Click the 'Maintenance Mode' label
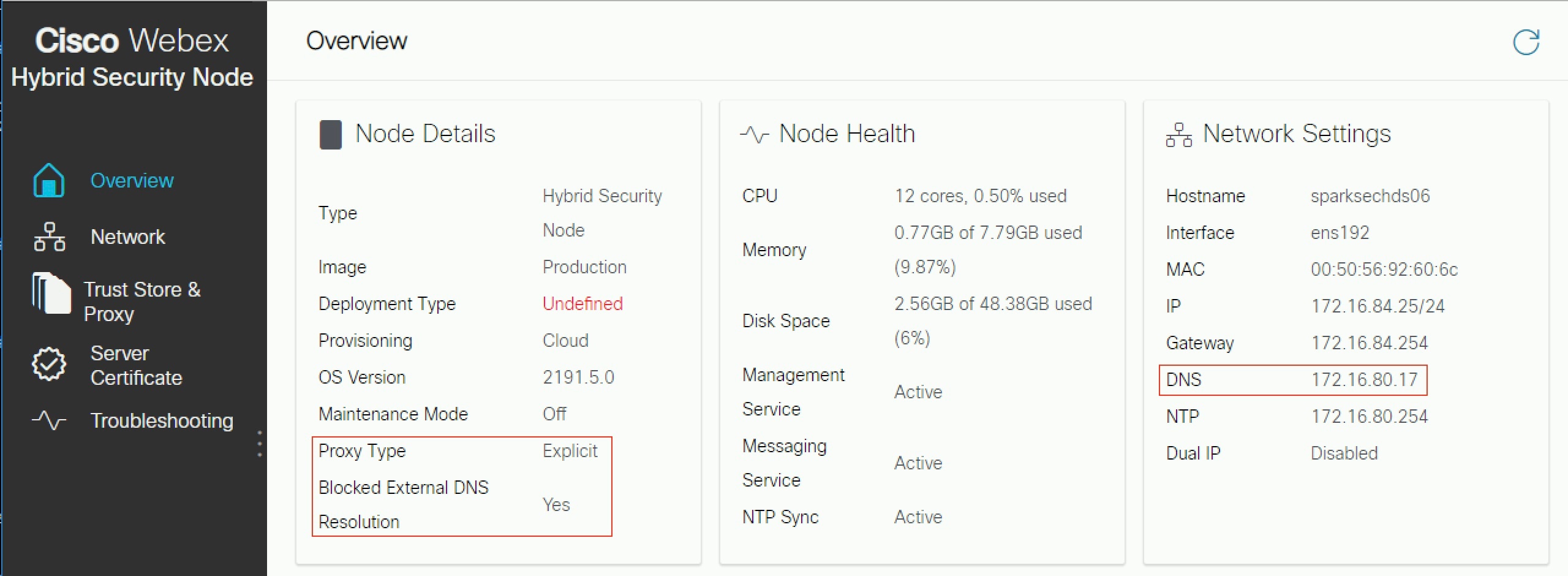 point(393,414)
